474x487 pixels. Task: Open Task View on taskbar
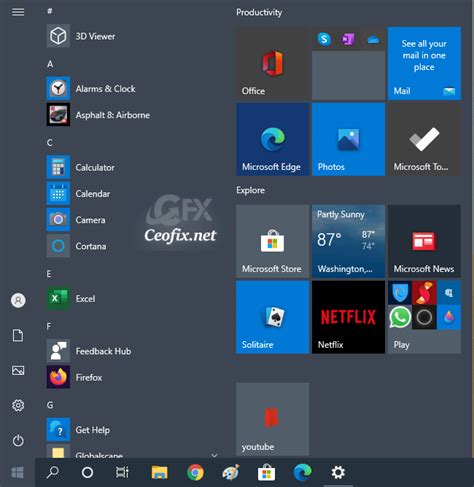click(122, 472)
